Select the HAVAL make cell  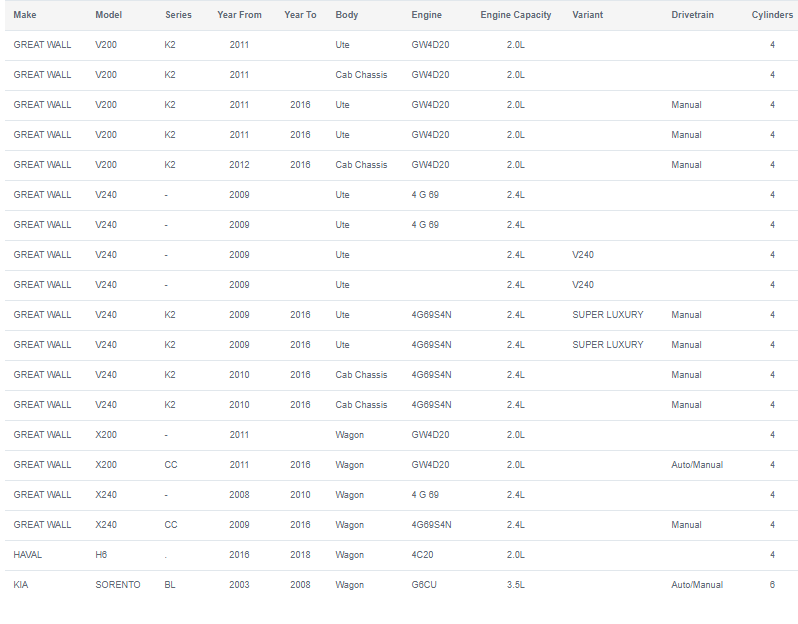pos(27,555)
